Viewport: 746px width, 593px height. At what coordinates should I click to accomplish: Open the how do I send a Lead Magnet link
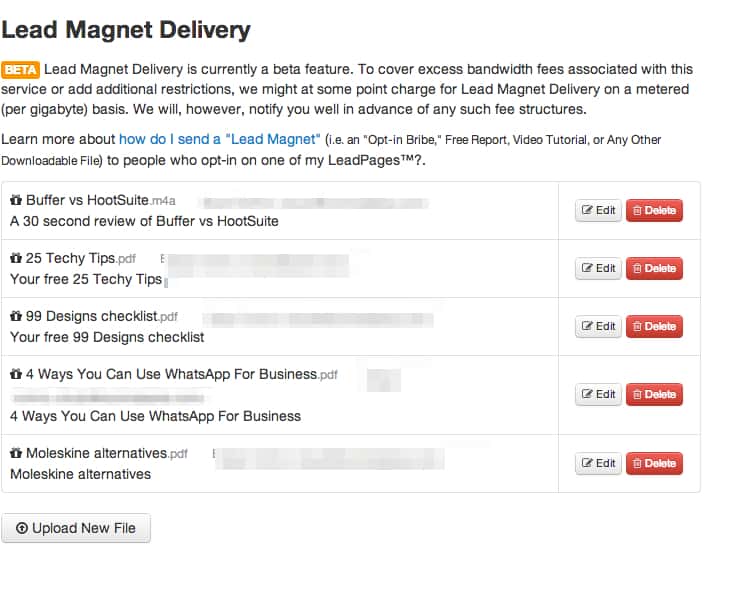(x=219, y=139)
